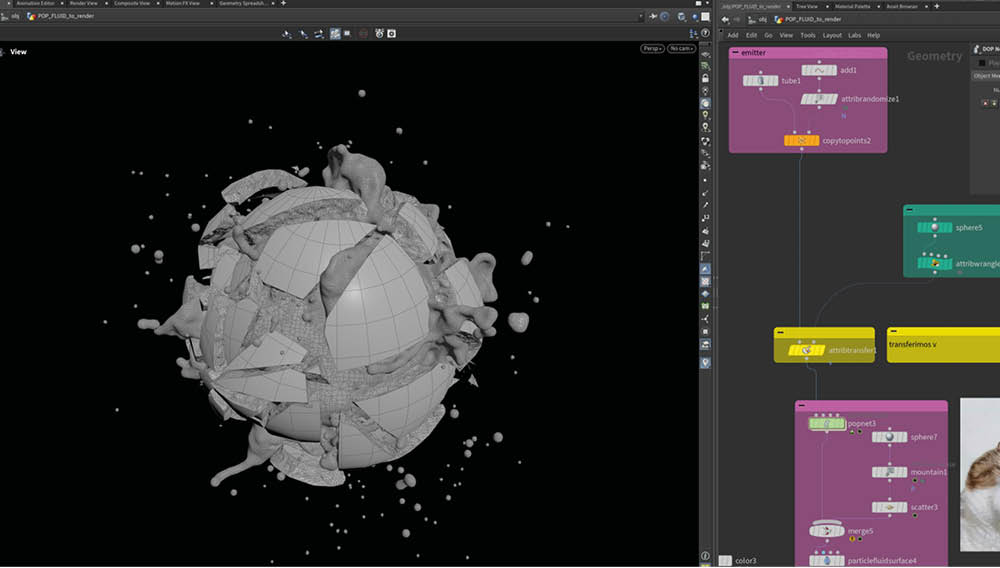Screen dimensions: 1000x568
Task: Open the Persp viewport dropdown
Action: pyautogui.click(x=652, y=48)
